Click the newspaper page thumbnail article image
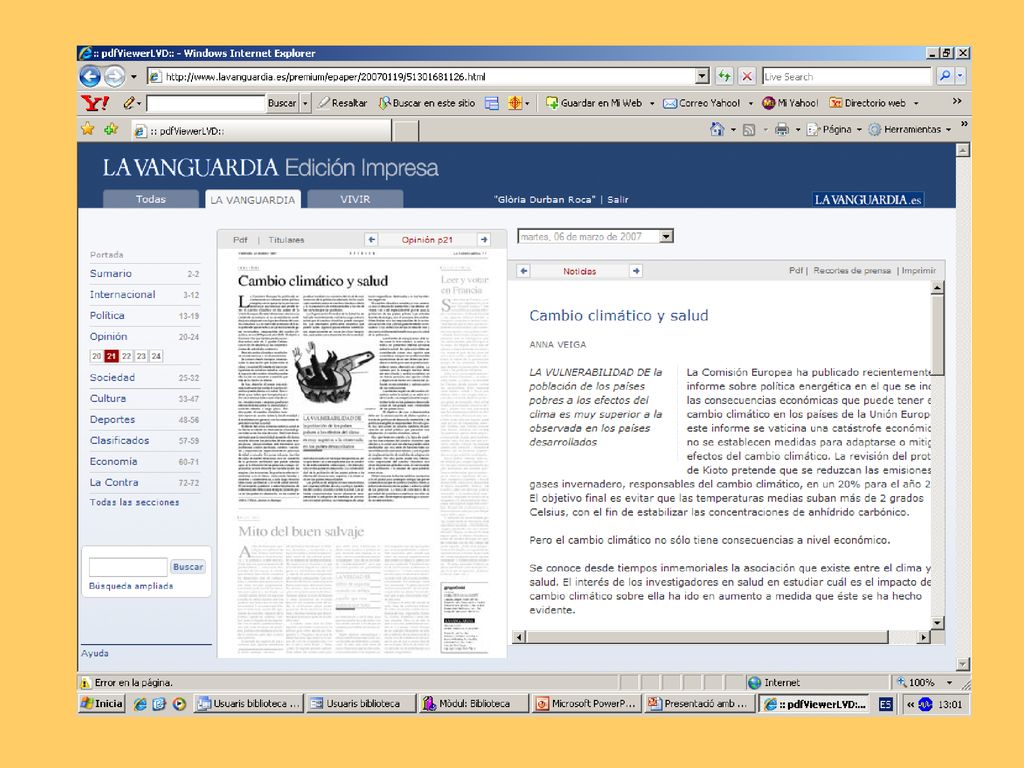The image size is (1024, 768). point(334,375)
